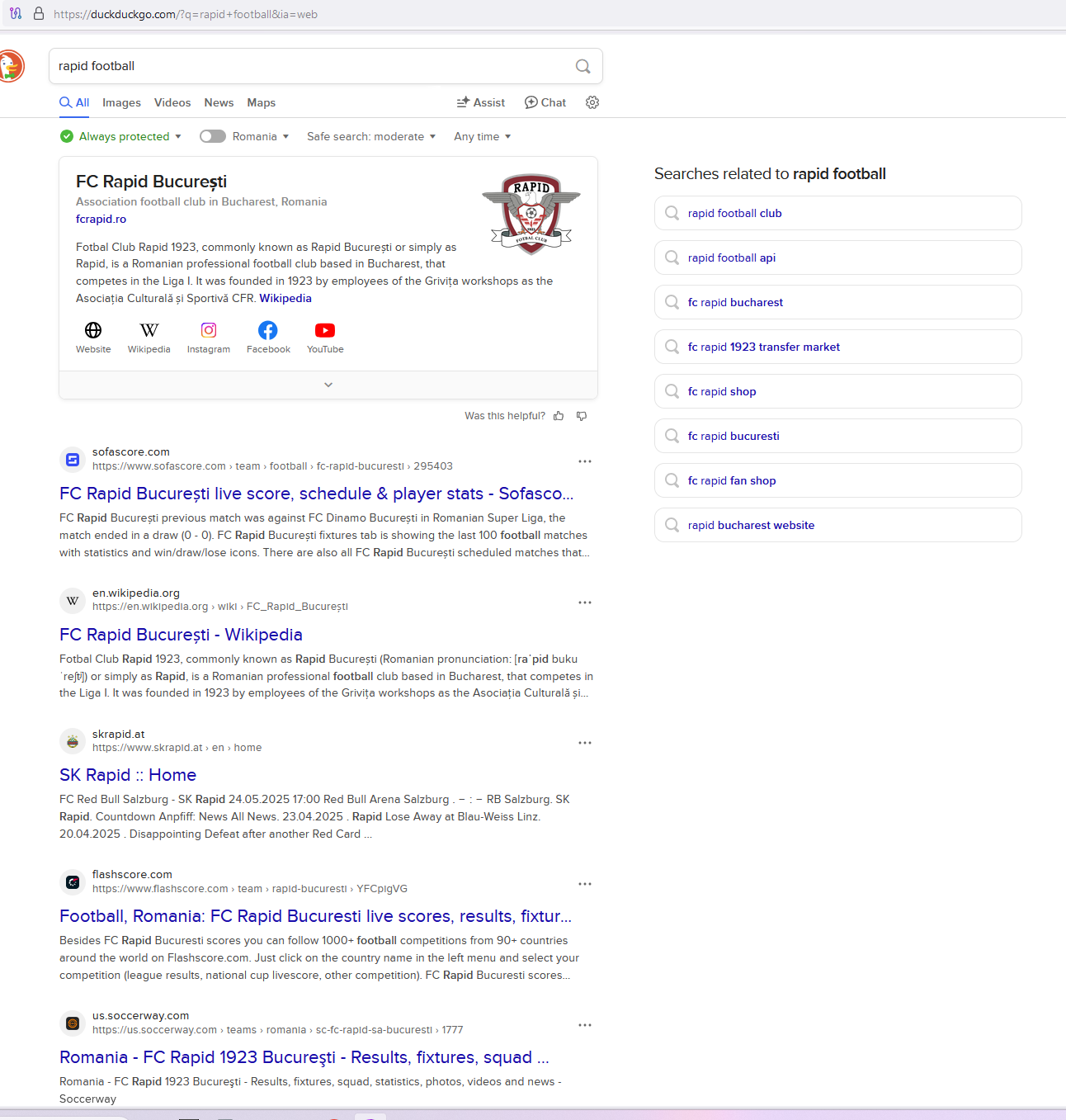
Task: Click the search magnifier icon in search box
Action: coord(583,66)
